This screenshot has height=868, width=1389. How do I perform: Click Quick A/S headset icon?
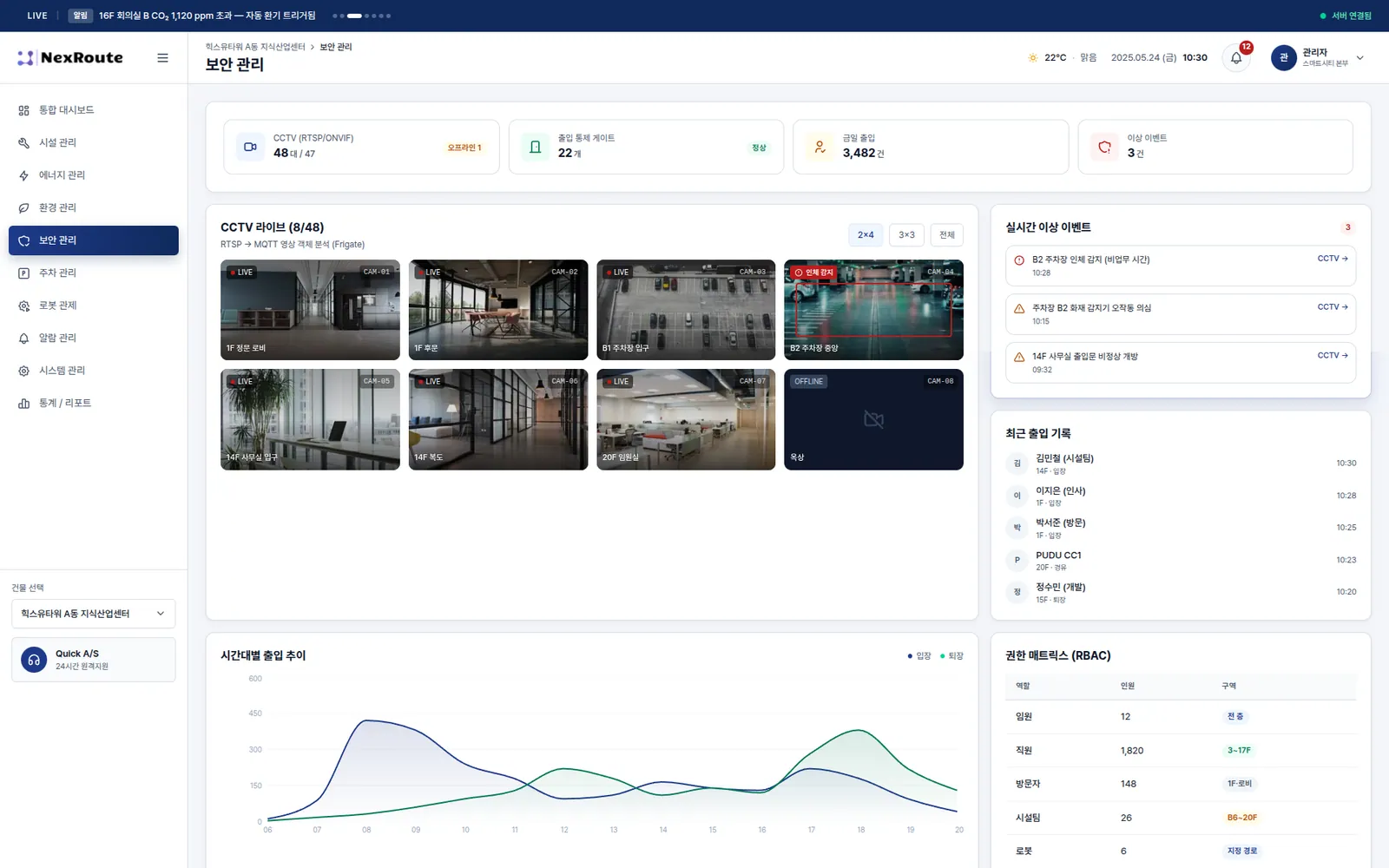[x=34, y=660]
